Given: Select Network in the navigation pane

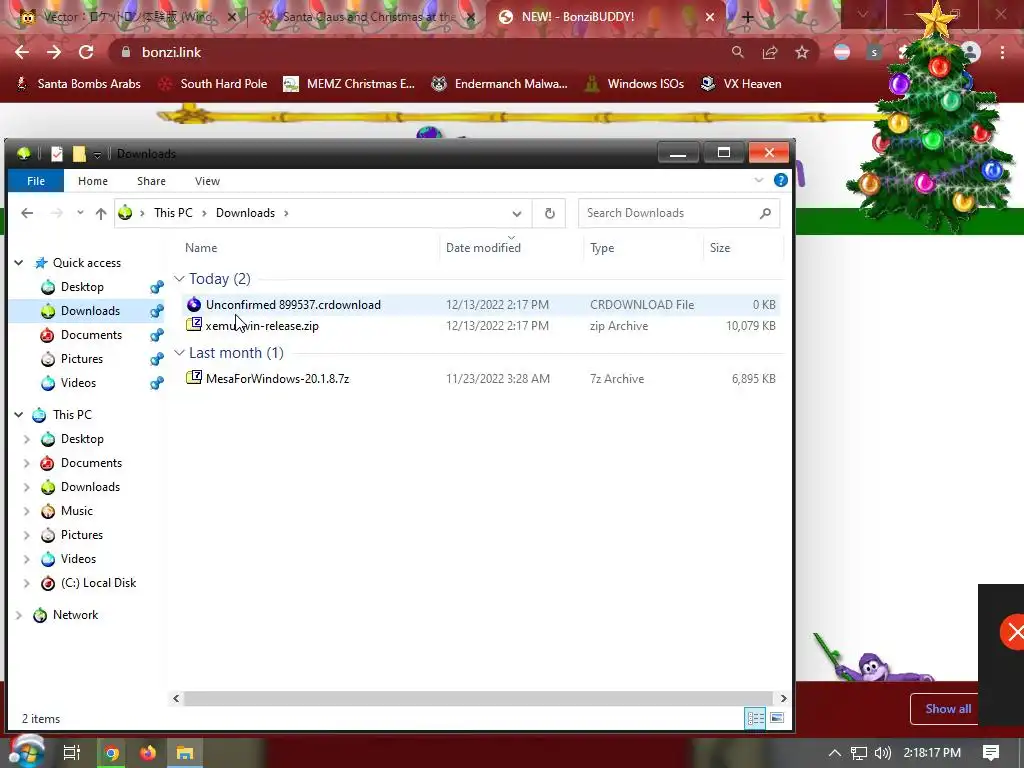Looking at the screenshot, I should [x=75, y=615].
